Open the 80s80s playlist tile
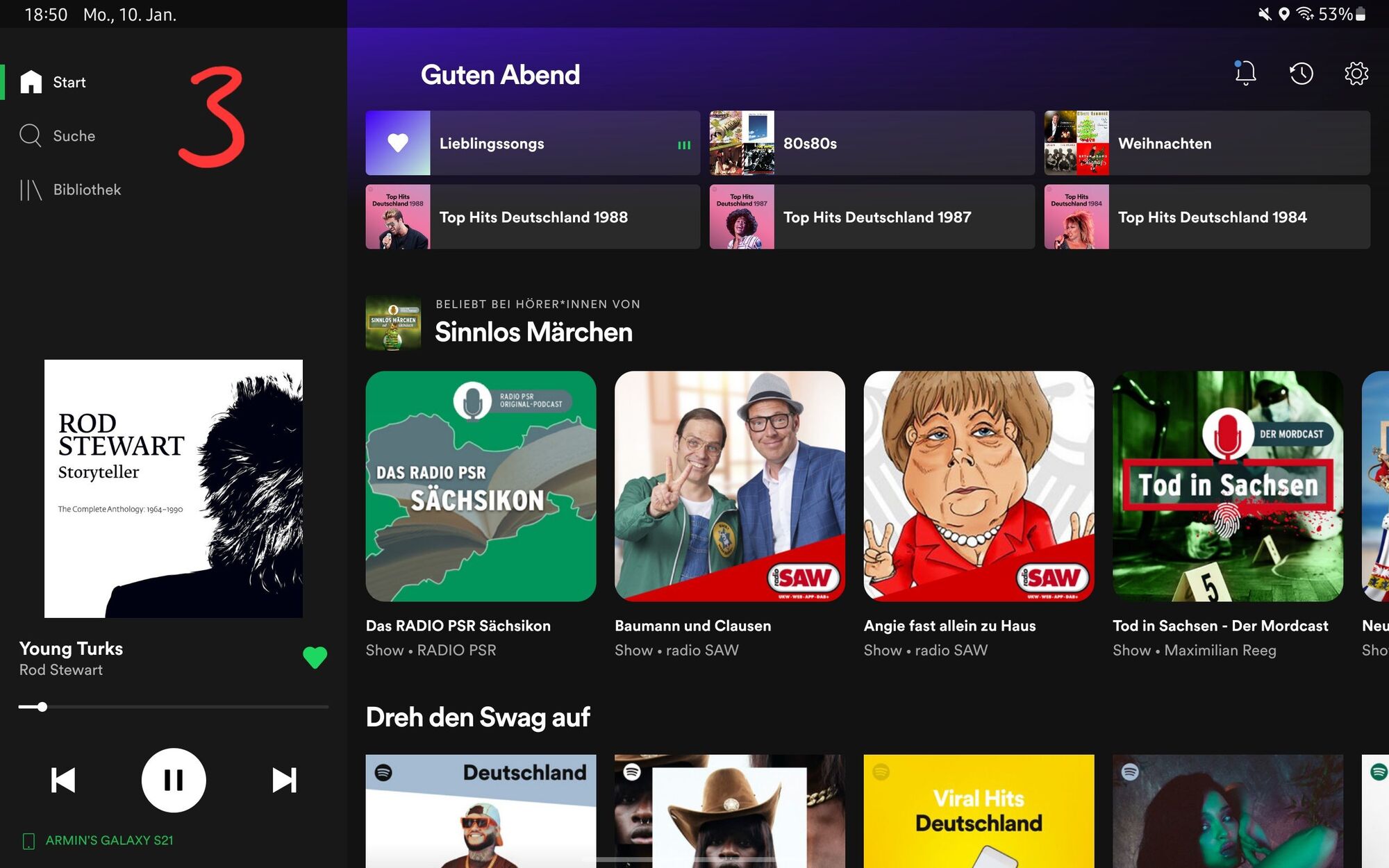 tap(872, 143)
